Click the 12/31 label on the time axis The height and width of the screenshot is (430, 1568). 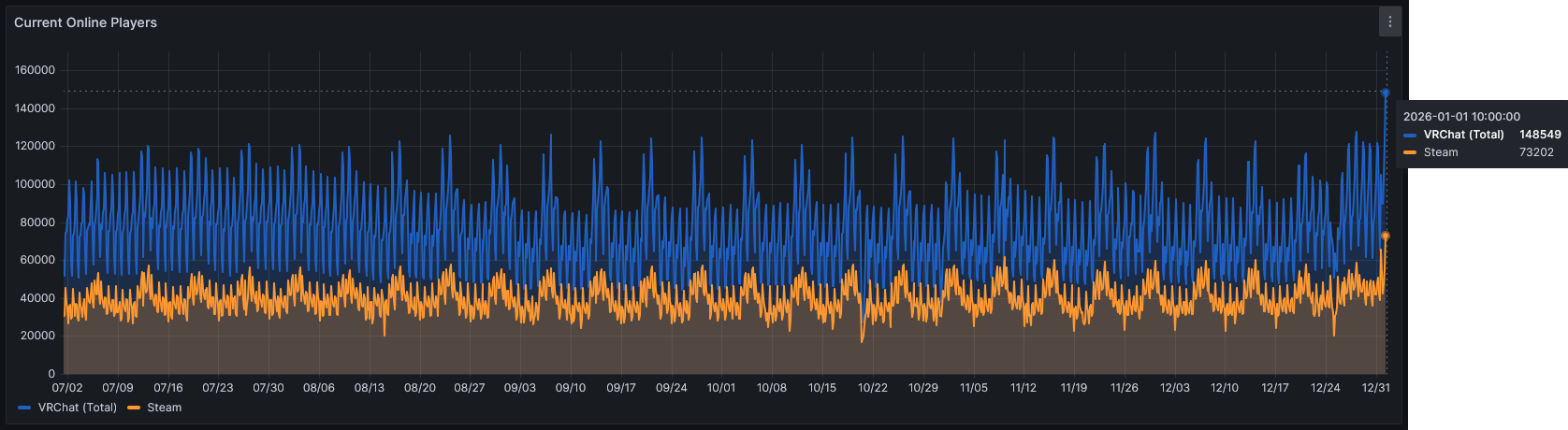[x=1375, y=387]
